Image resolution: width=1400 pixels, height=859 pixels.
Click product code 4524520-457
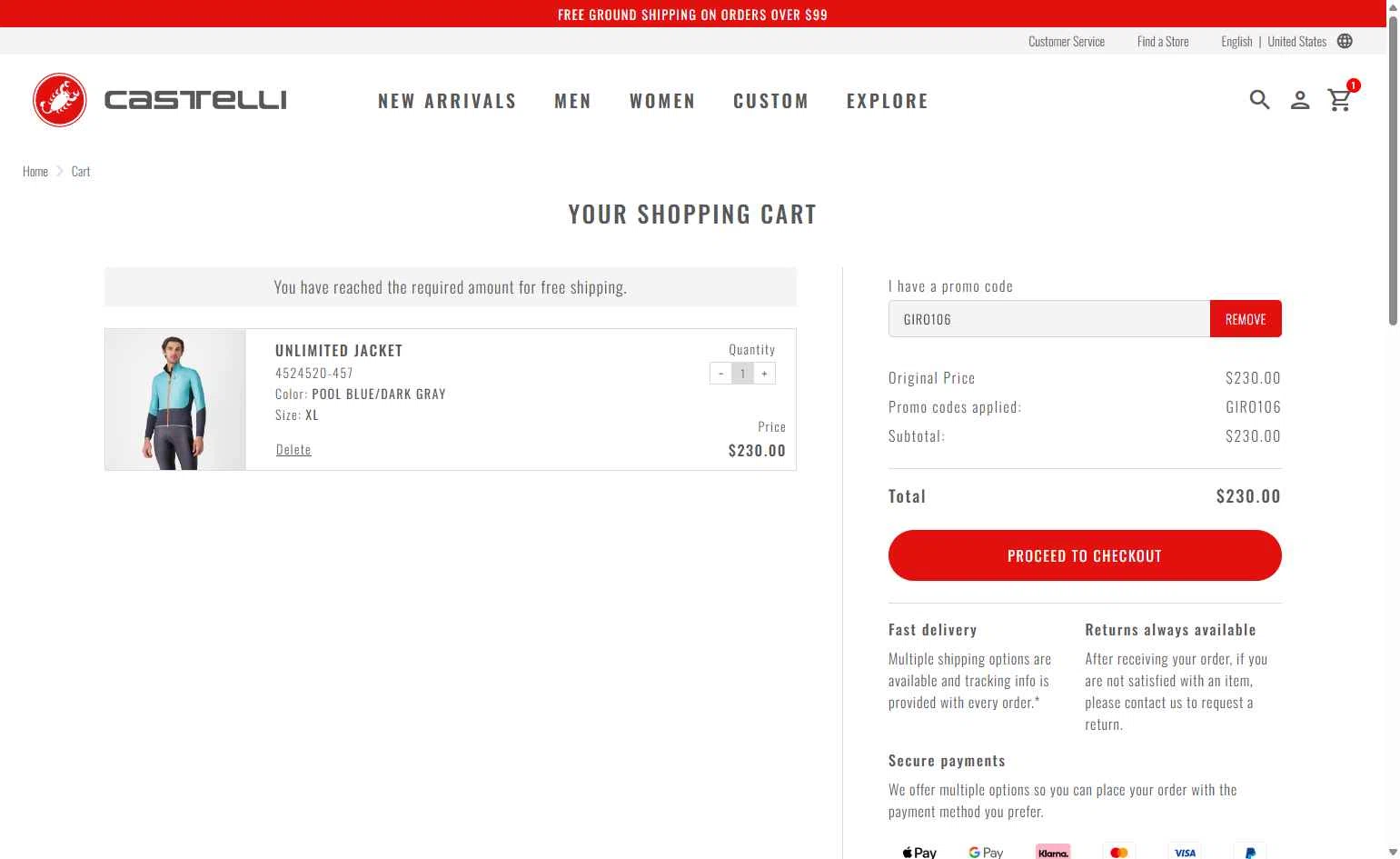[314, 373]
